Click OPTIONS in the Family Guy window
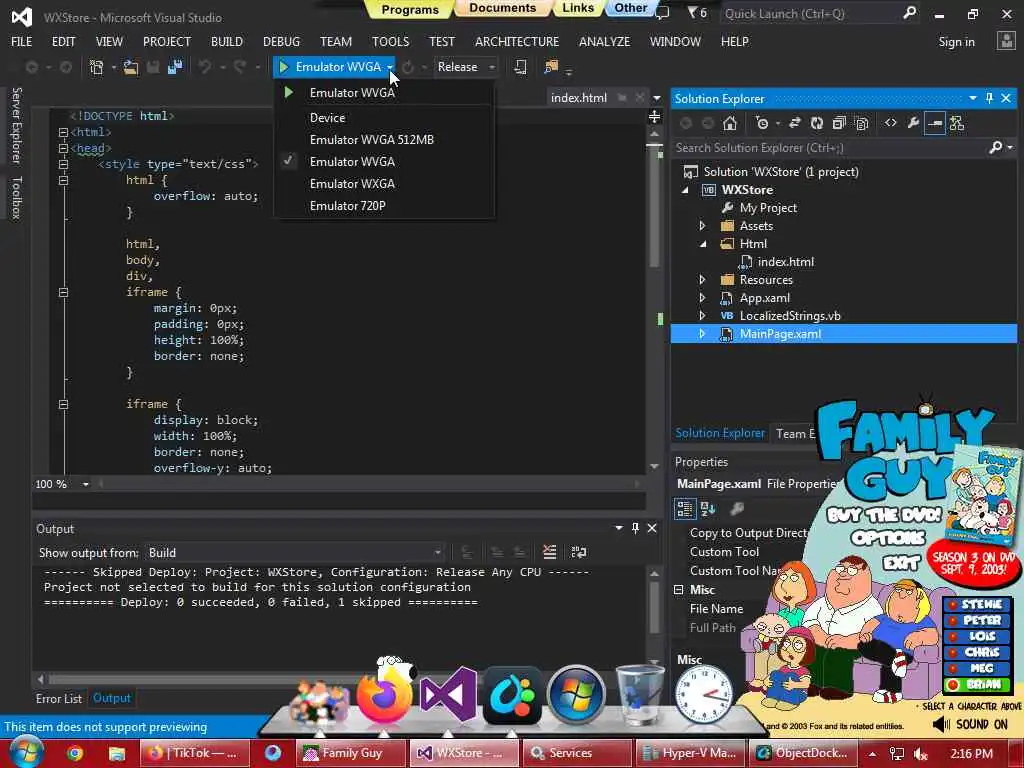 [x=888, y=538]
